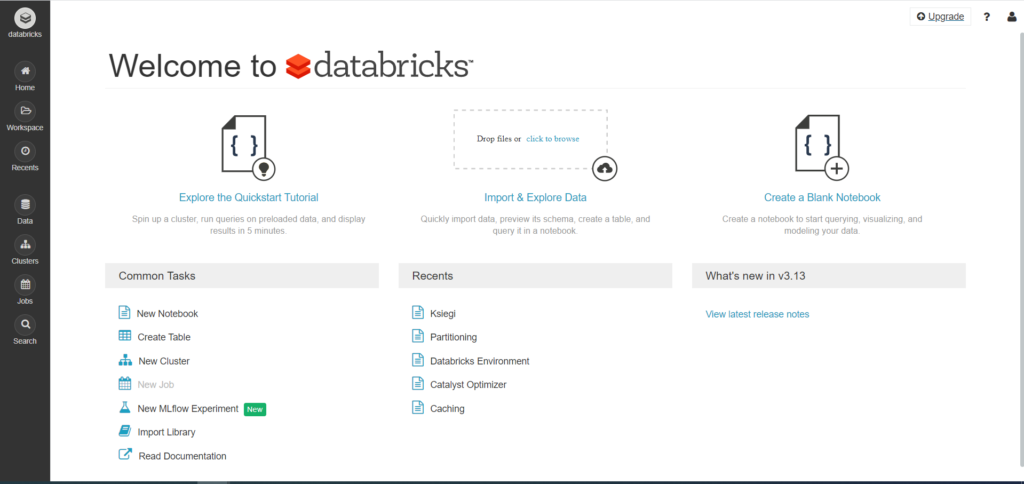Open the Data database icon

click(25, 204)
